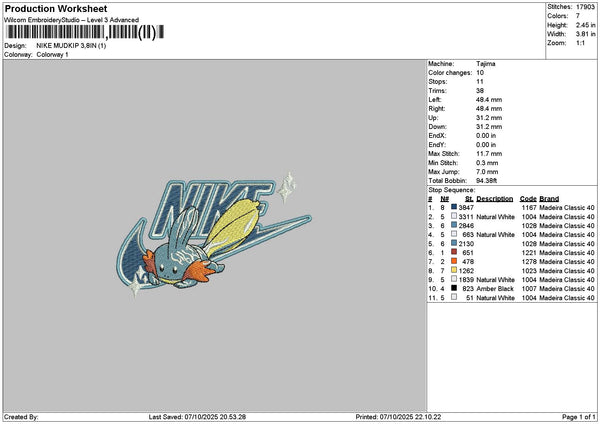Select the Left measurement 48.4 mm

489,99
